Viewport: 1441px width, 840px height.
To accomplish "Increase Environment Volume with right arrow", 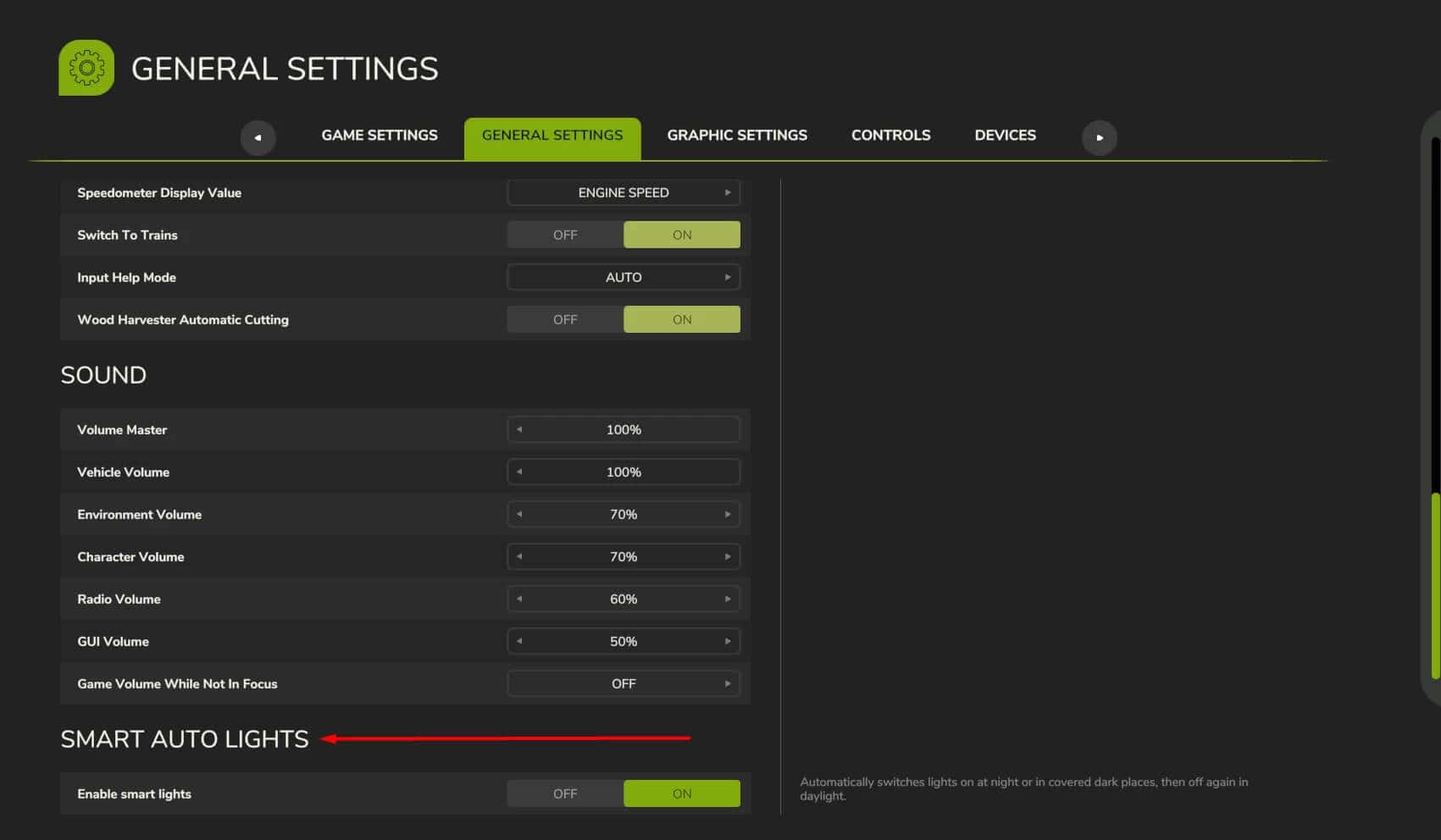I will [727, 514].
